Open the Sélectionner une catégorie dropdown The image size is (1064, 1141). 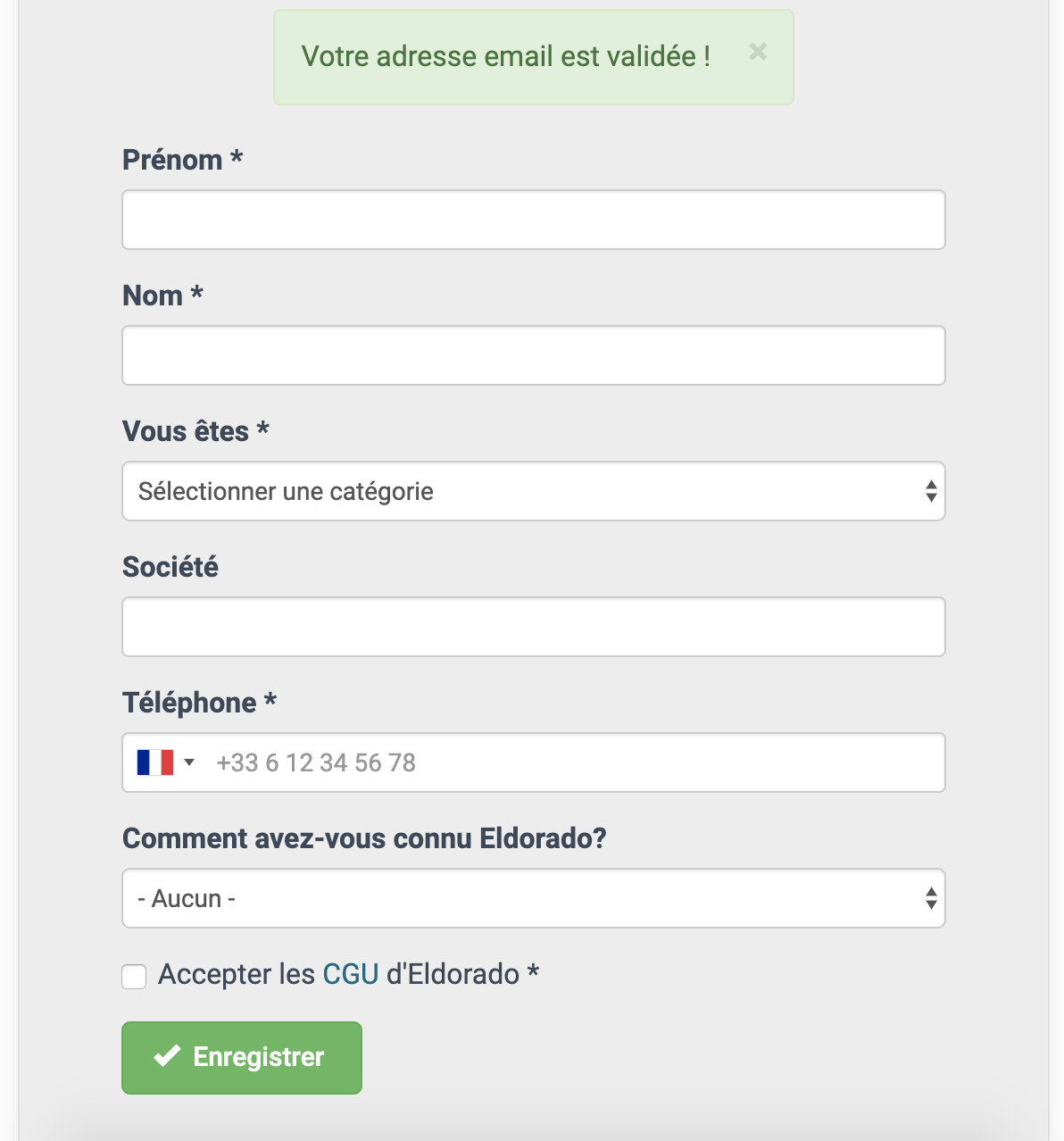pyautogui.click(x=534, y=491)
